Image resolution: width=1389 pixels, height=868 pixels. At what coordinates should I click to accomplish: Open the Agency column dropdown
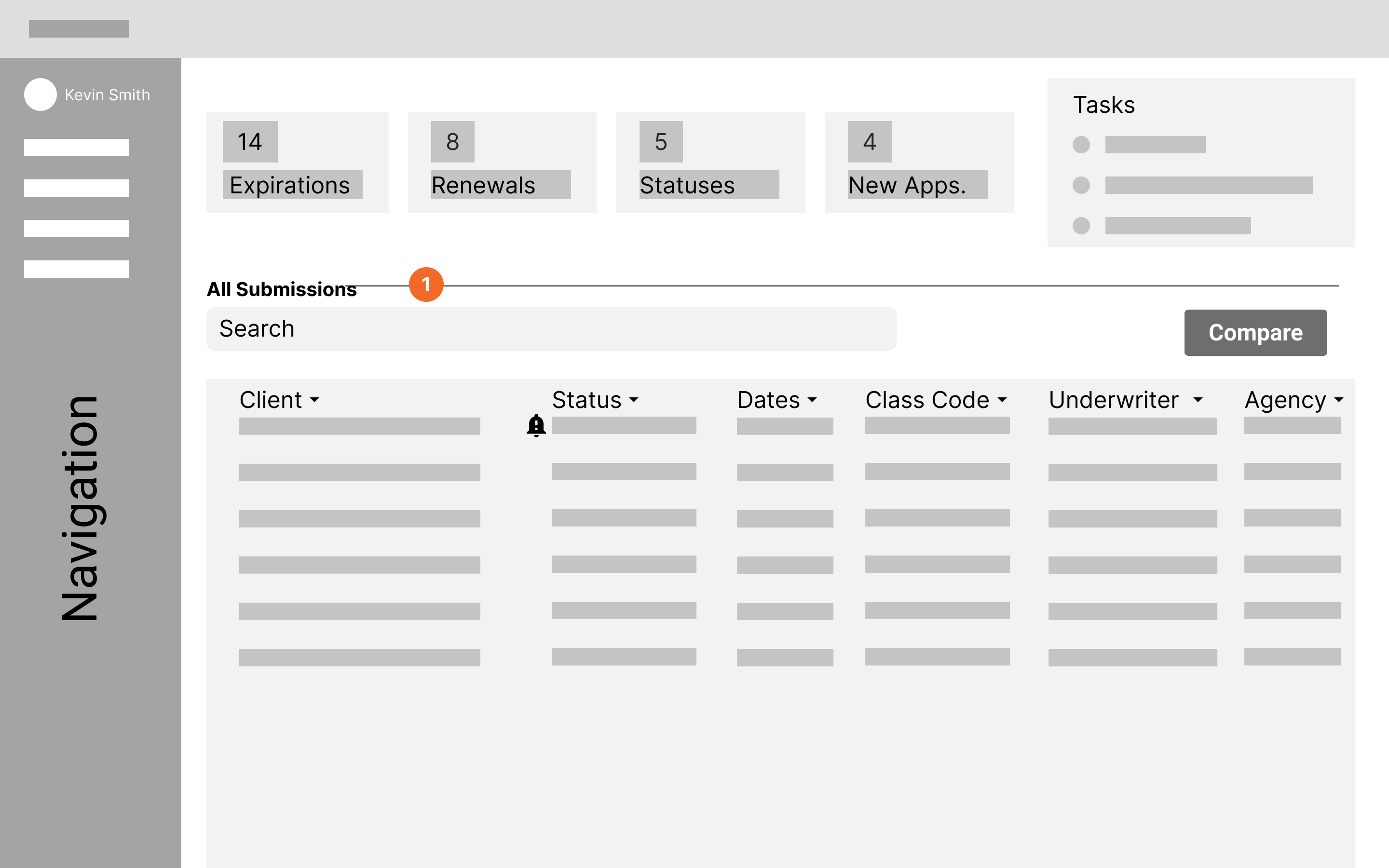click(x=1339, y=400)
